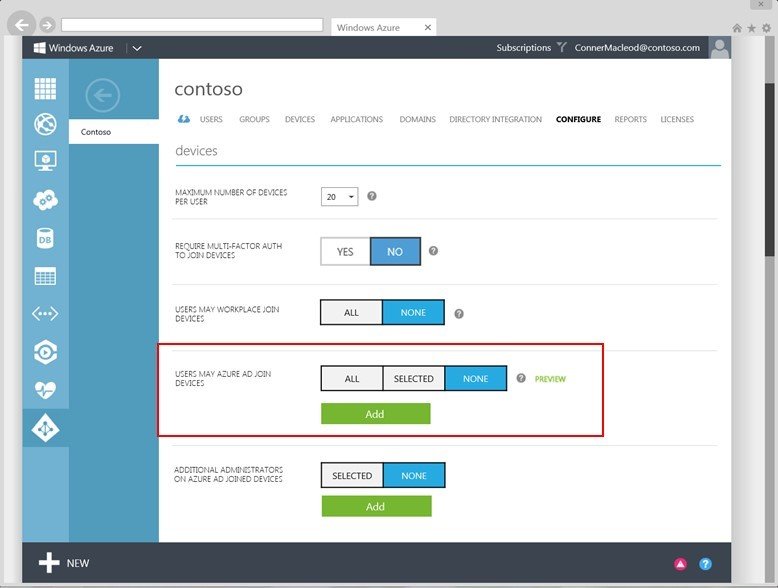Open the browser home icon

click(x=737, y=28)
